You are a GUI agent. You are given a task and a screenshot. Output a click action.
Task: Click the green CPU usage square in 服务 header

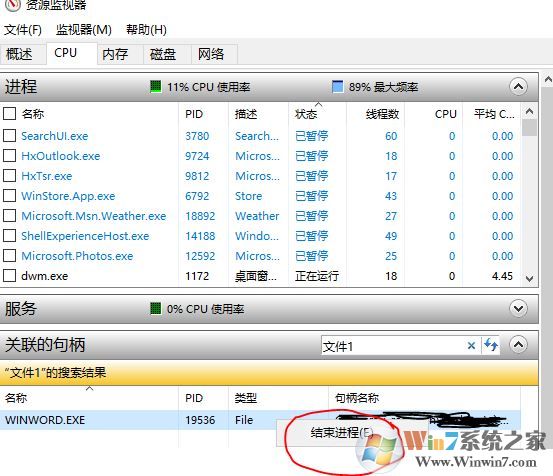(x=156, y=308)
